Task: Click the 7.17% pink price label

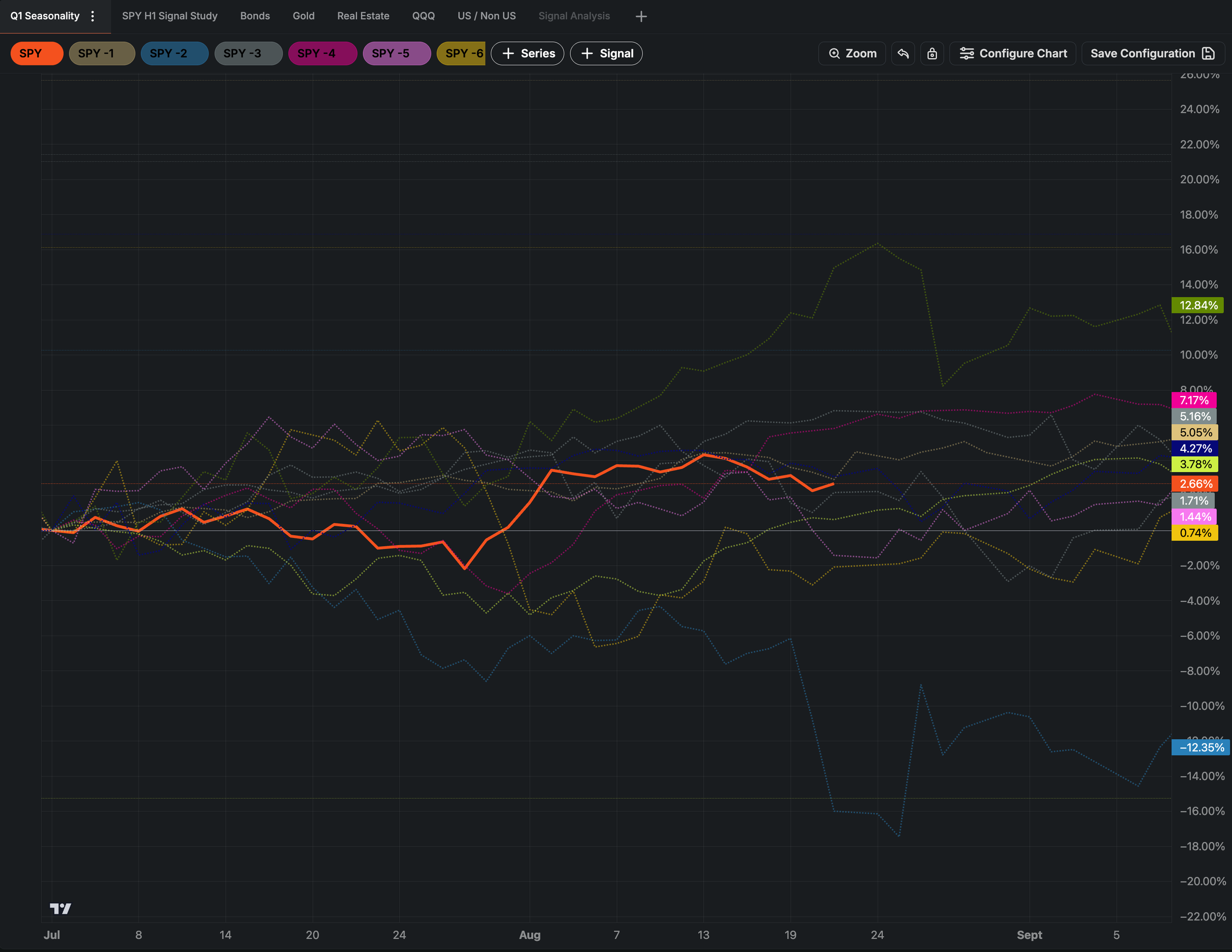Action: click(1194, 401)
